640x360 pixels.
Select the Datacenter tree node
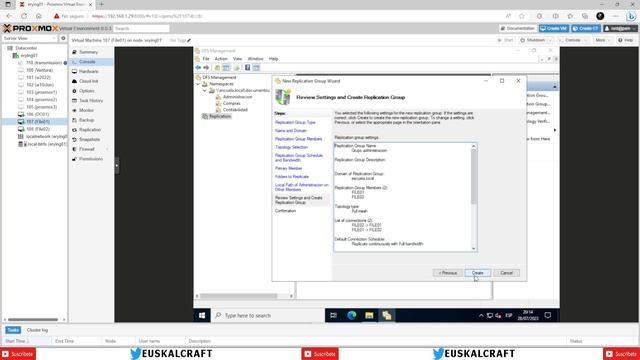26,48
